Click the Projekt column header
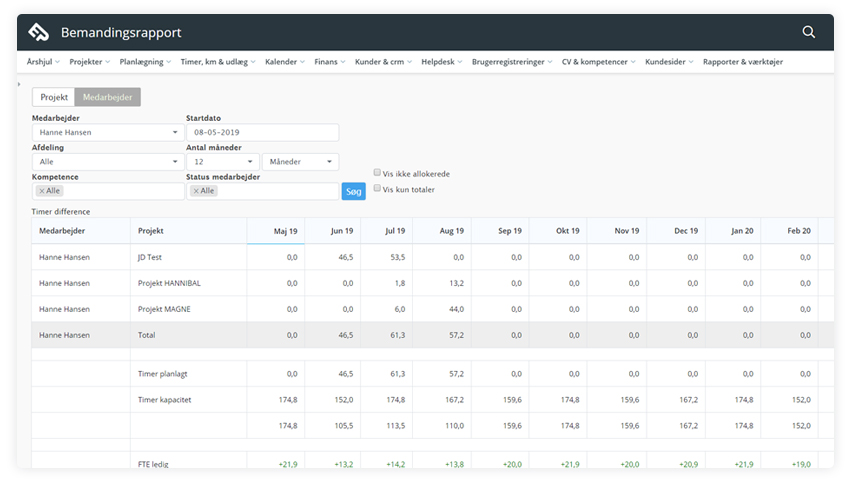The image size is (850, 482). point(189,230)
